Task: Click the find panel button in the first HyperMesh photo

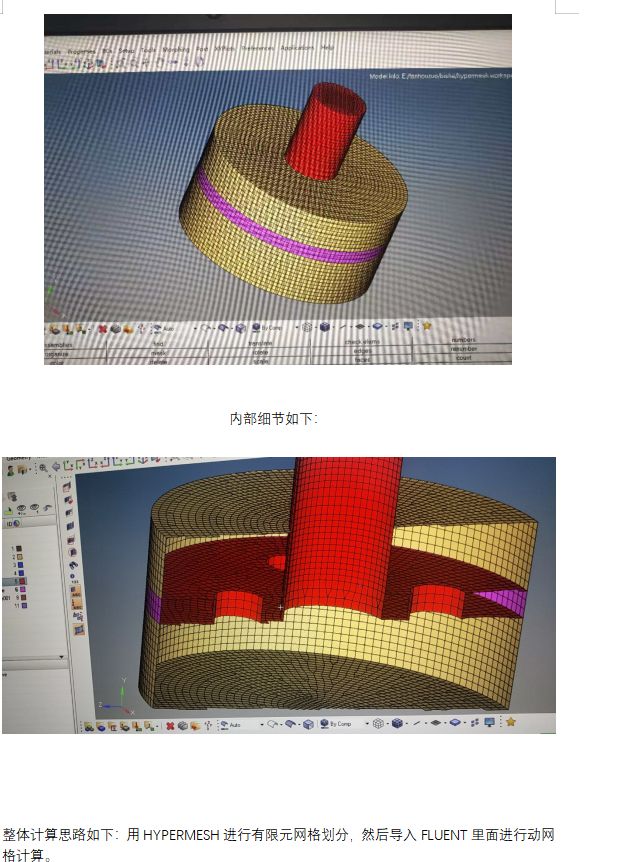Action: (158, 344)
